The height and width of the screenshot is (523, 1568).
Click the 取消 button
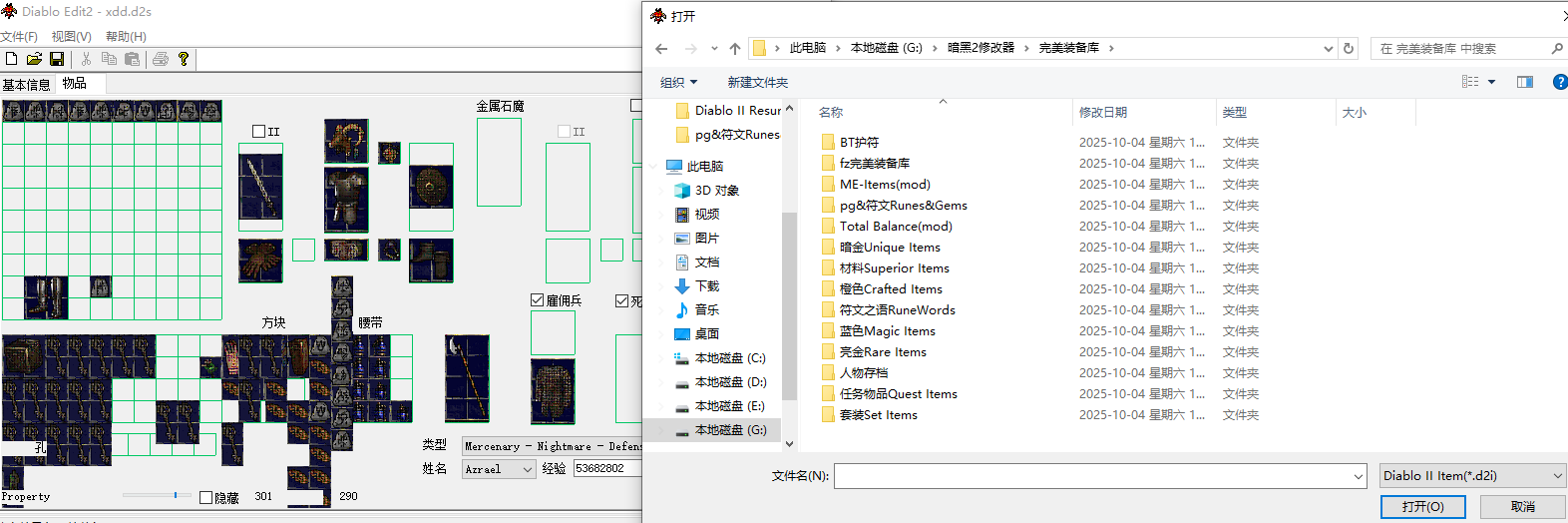click(x=1522, y=507)
